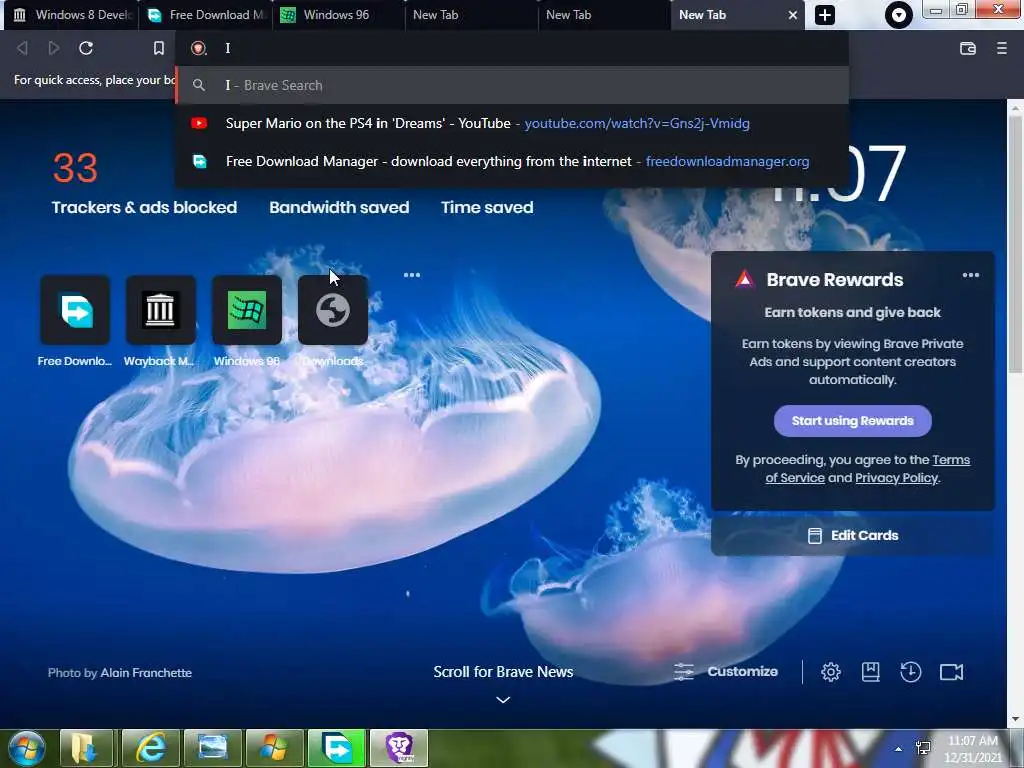Reload the page with refresh icon
The height and width of the screenshot is (768, 1024).
pyautogui.click(x=86, y=48)
